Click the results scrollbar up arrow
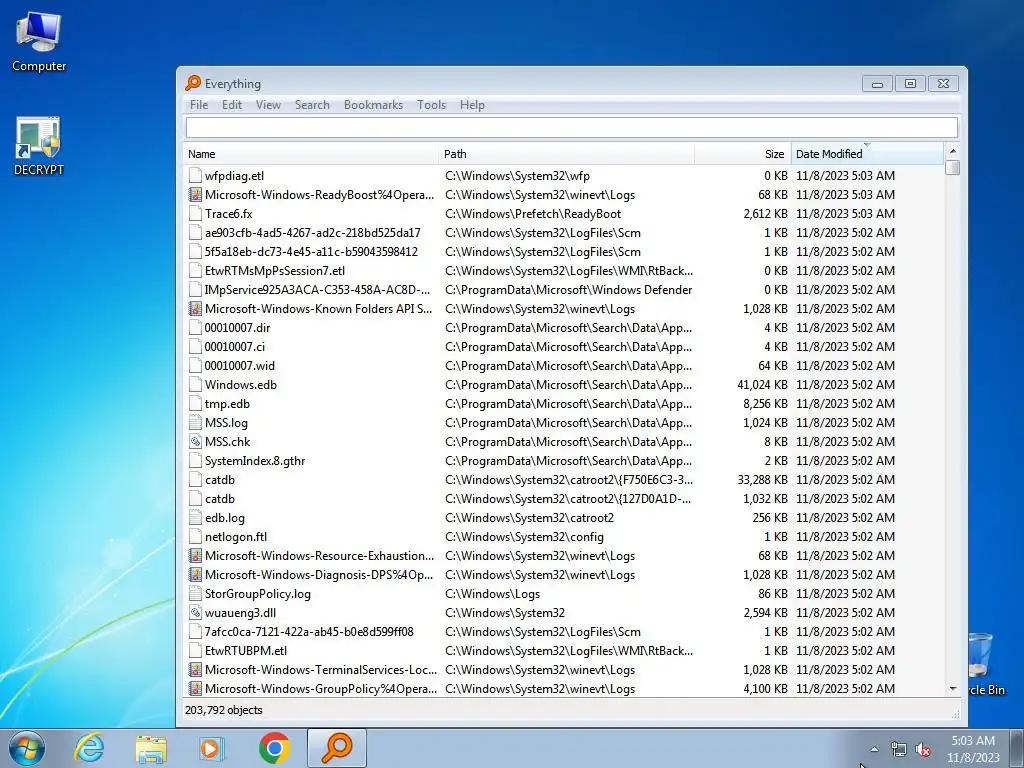Screen dimensions: 1024x768 click(x=953, y=151)
